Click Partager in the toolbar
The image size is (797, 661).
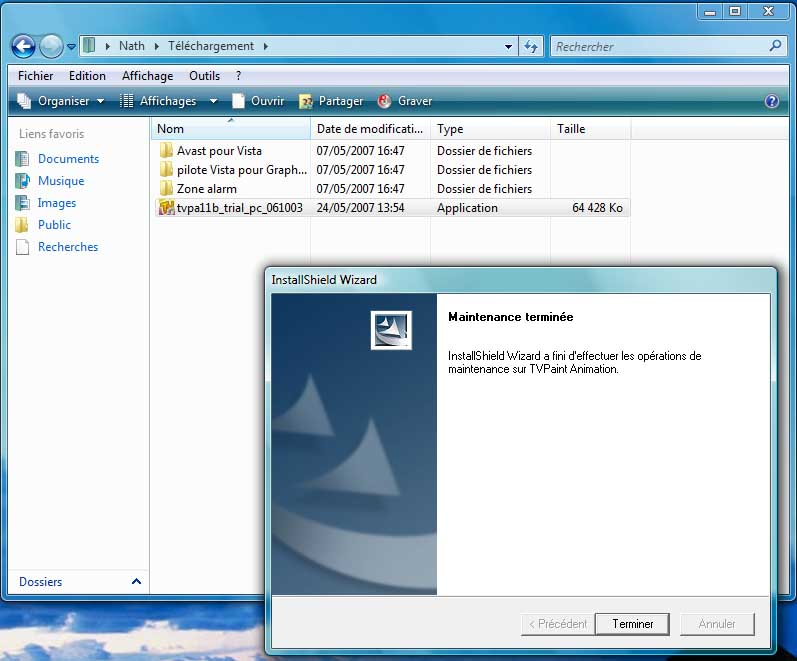point(331,101)
